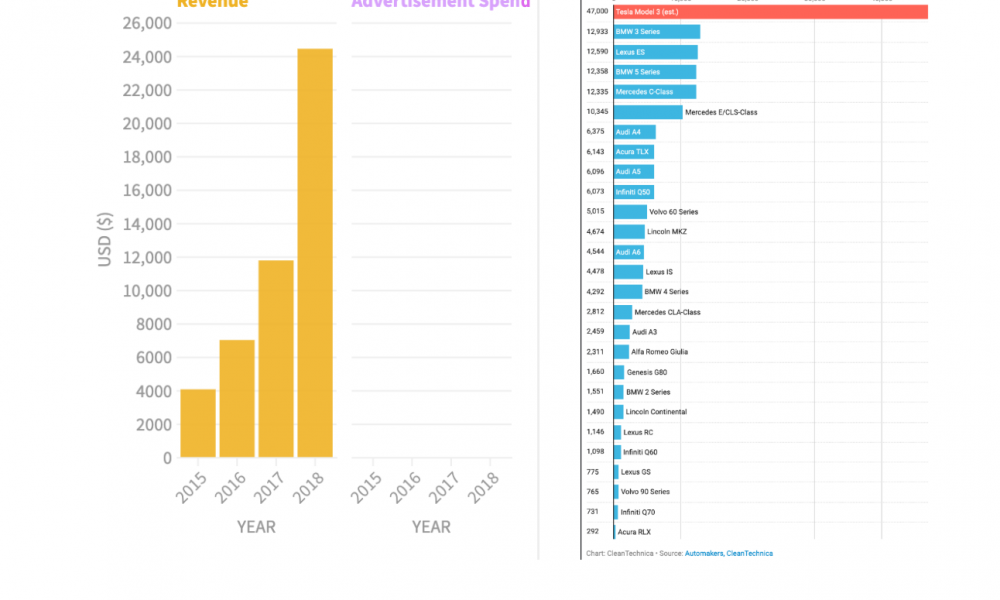
Task: Select the Infiniti Q50 bar
Action: (634, 192)
